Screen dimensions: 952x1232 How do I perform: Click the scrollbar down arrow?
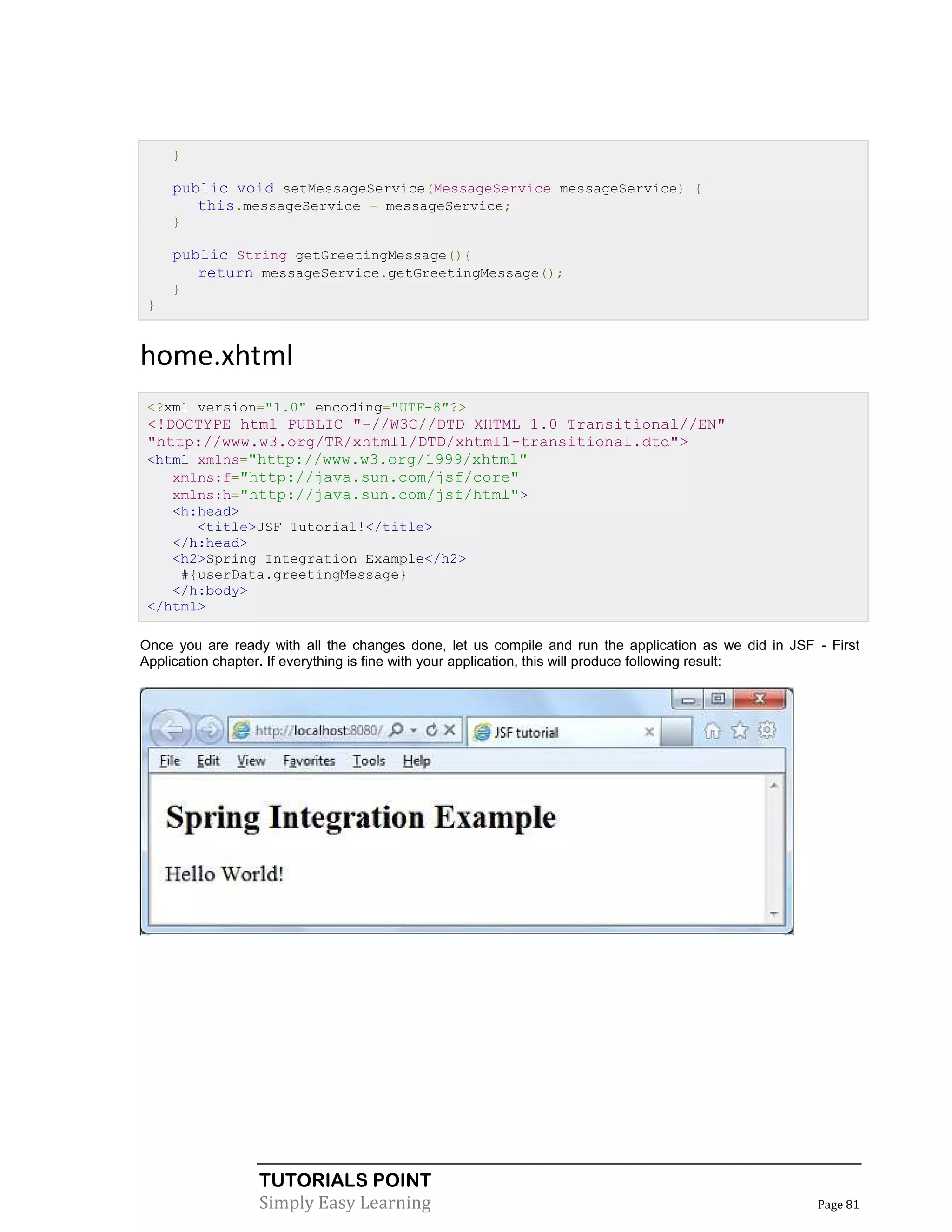[x=774, y=914]
